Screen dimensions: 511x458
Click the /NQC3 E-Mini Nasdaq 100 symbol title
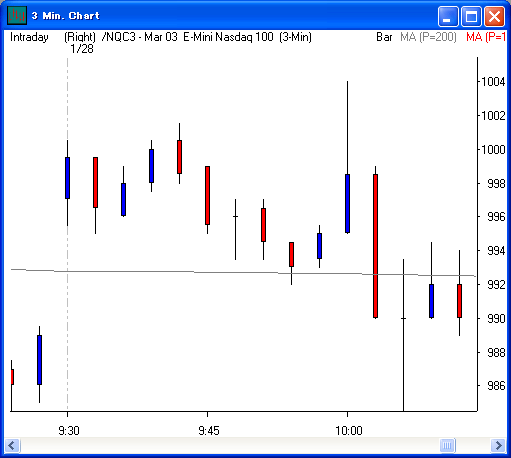[x=207, y=37]
